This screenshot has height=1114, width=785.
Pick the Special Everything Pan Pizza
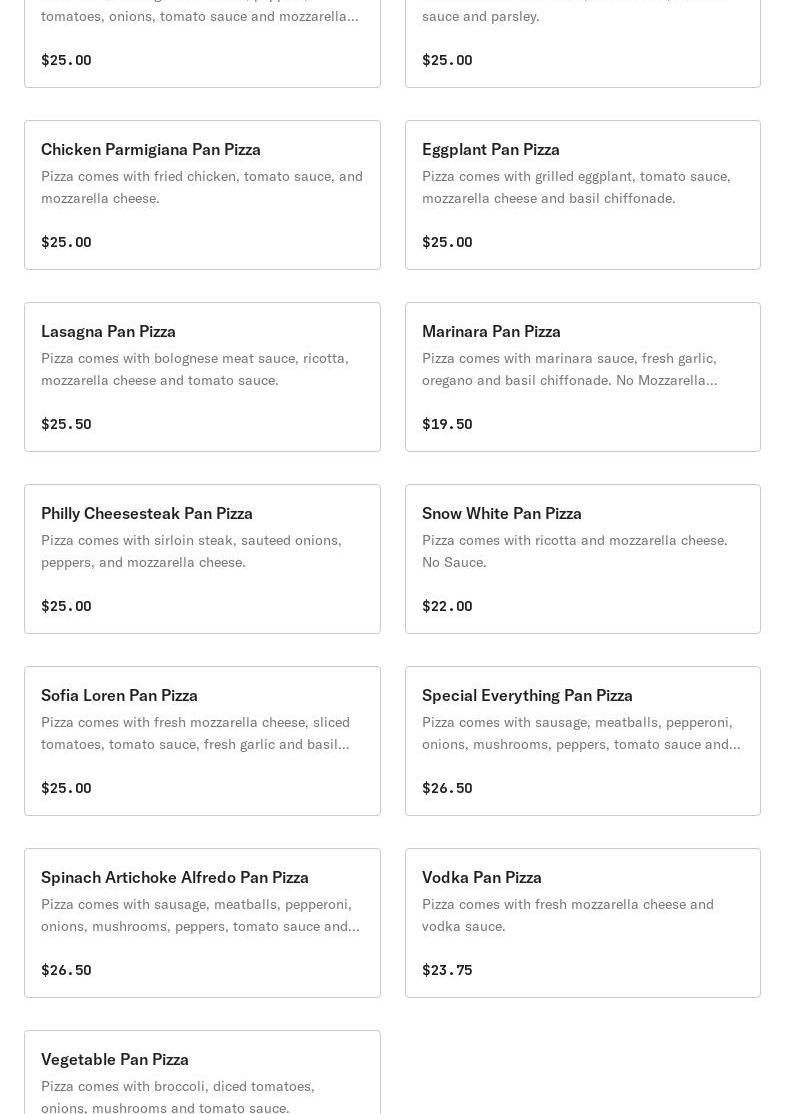click(x=582, y=741)
